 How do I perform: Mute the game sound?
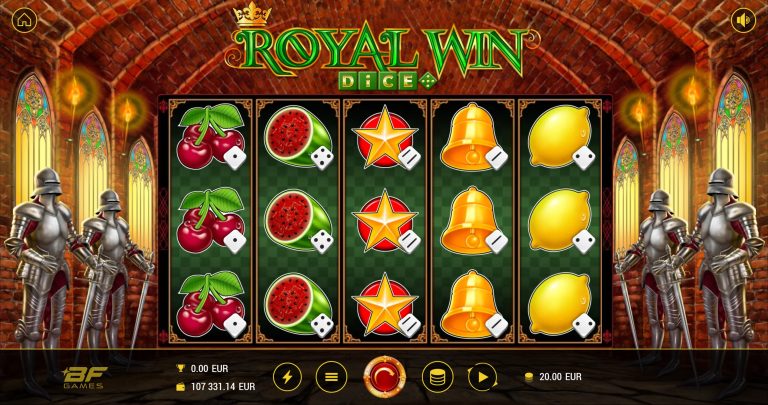click(743, 21)
